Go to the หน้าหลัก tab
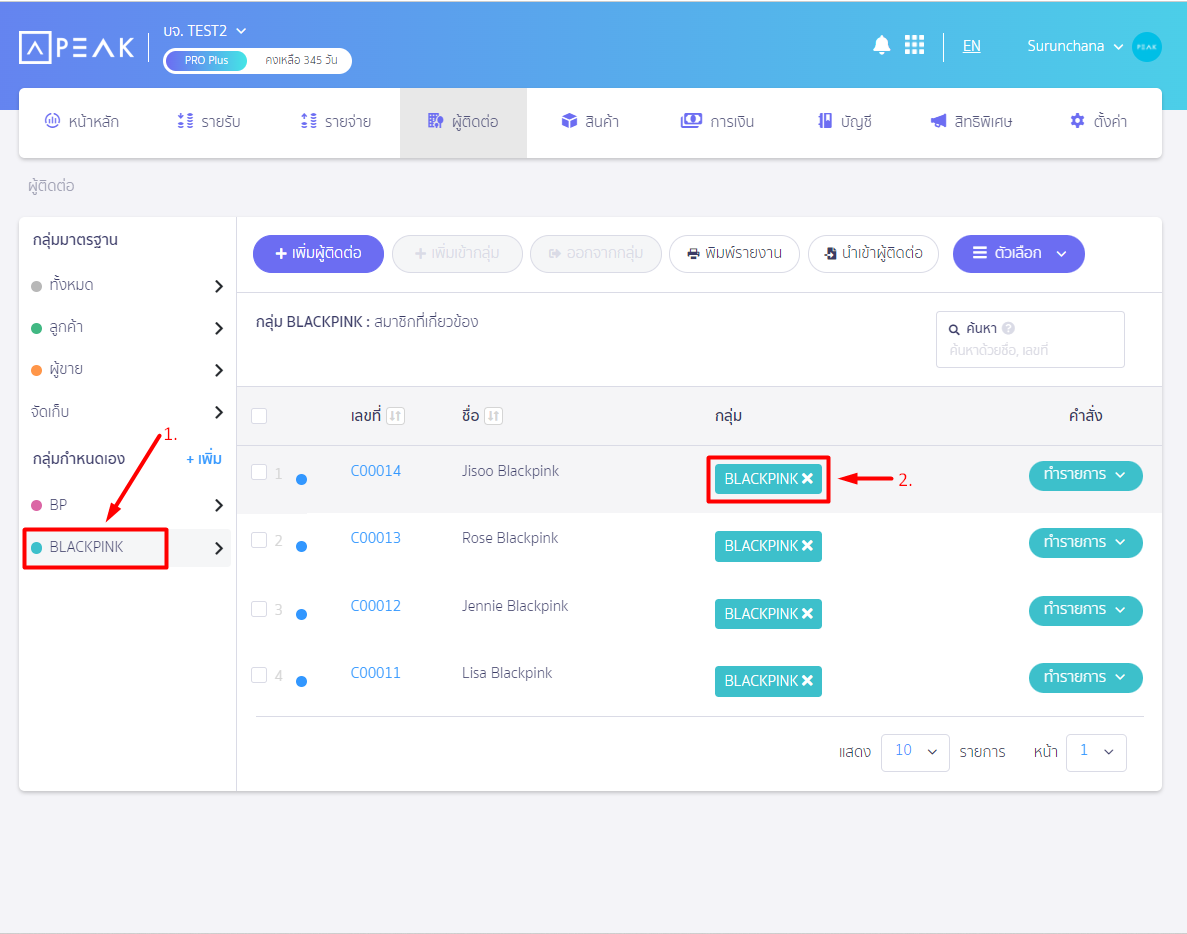Image resolution: width=1187 pixels, height=934 pixels. pos(83,122)
